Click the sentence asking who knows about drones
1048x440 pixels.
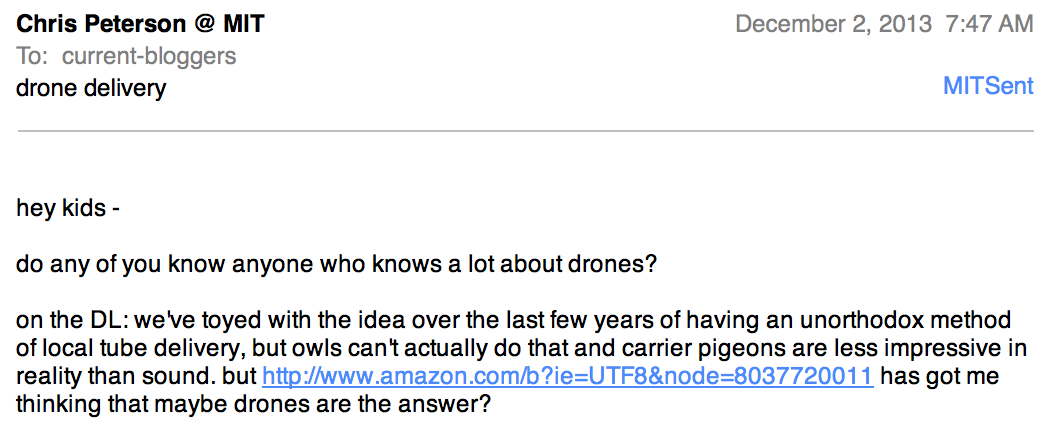coord(337,265)
